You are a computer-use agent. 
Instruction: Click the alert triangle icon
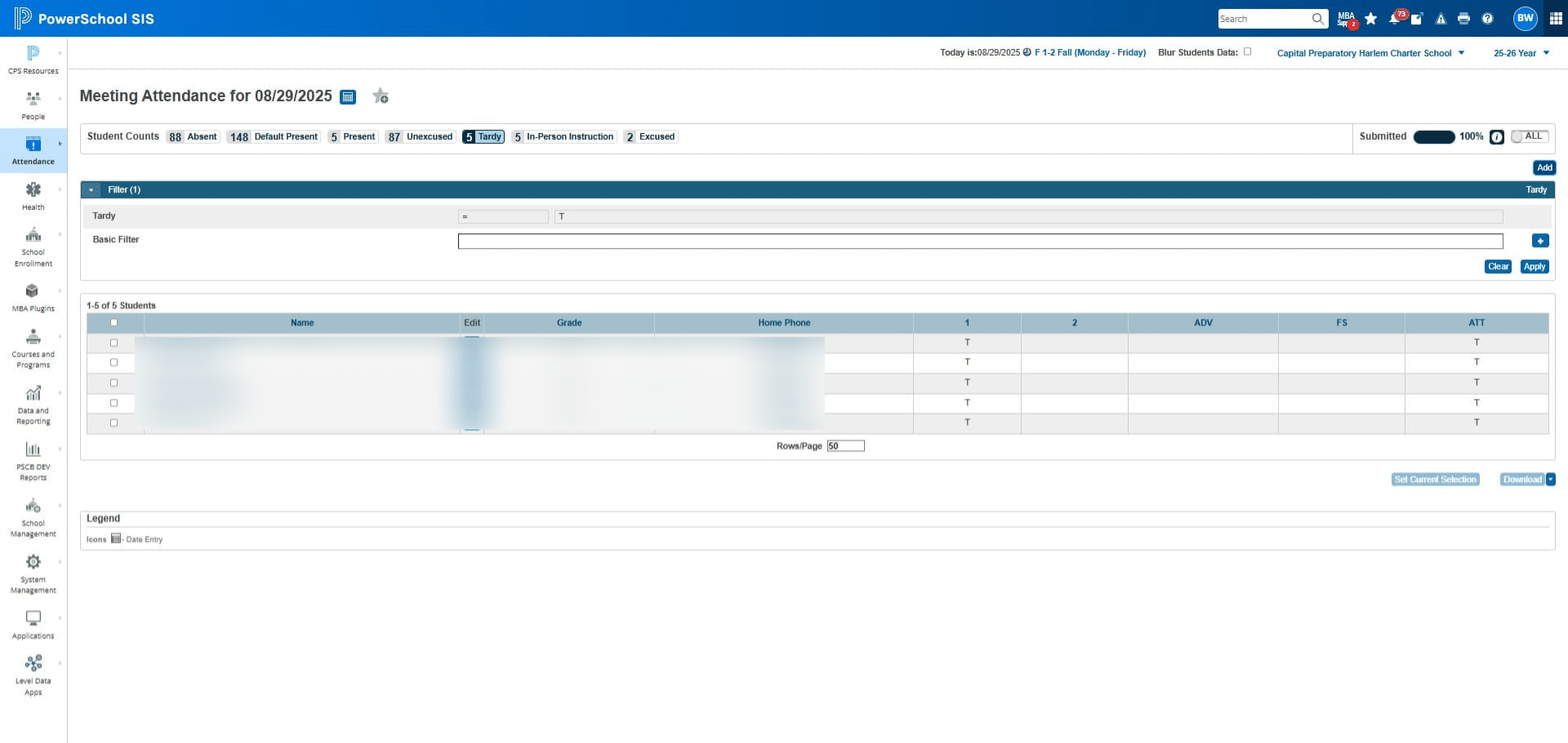pyautogui.click(x=1441, y=19)
